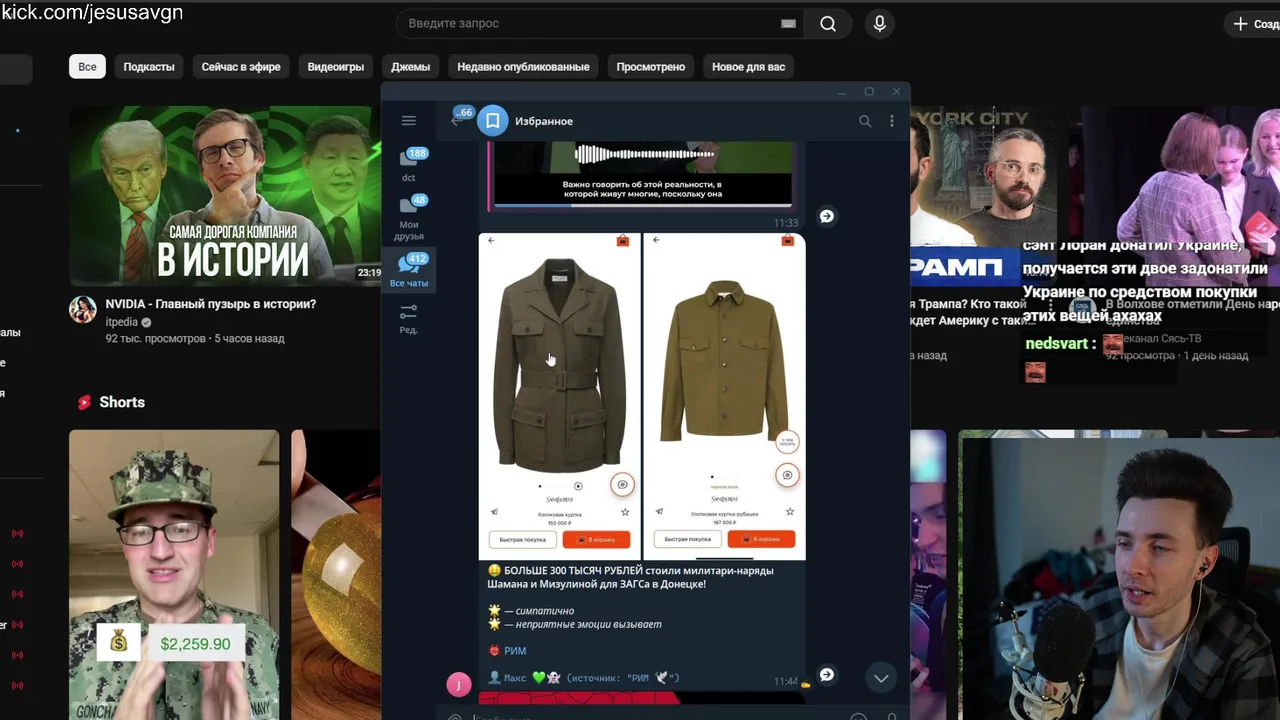Click the star under the right shirt image

click(x=790, y=512)
